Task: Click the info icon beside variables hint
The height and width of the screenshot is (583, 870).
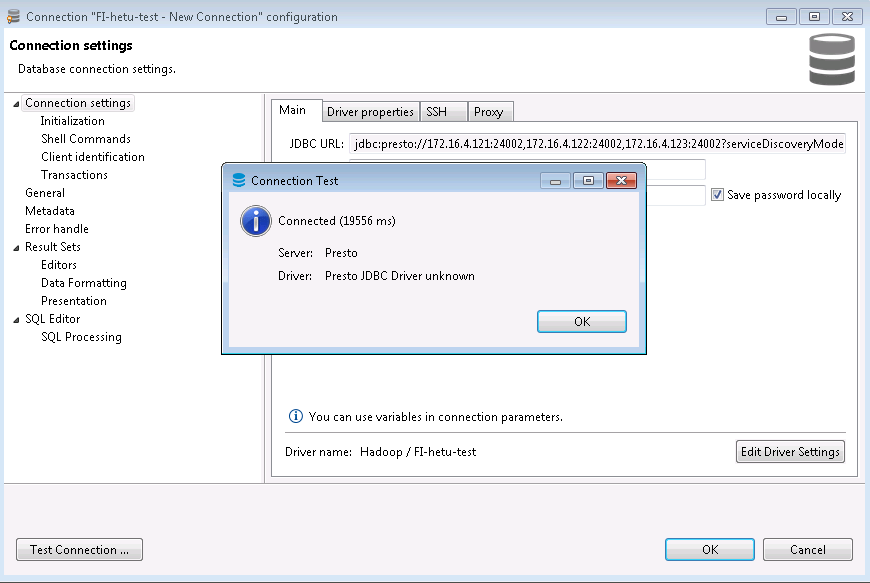Action: pyautogui.click(x=296, y=416)
